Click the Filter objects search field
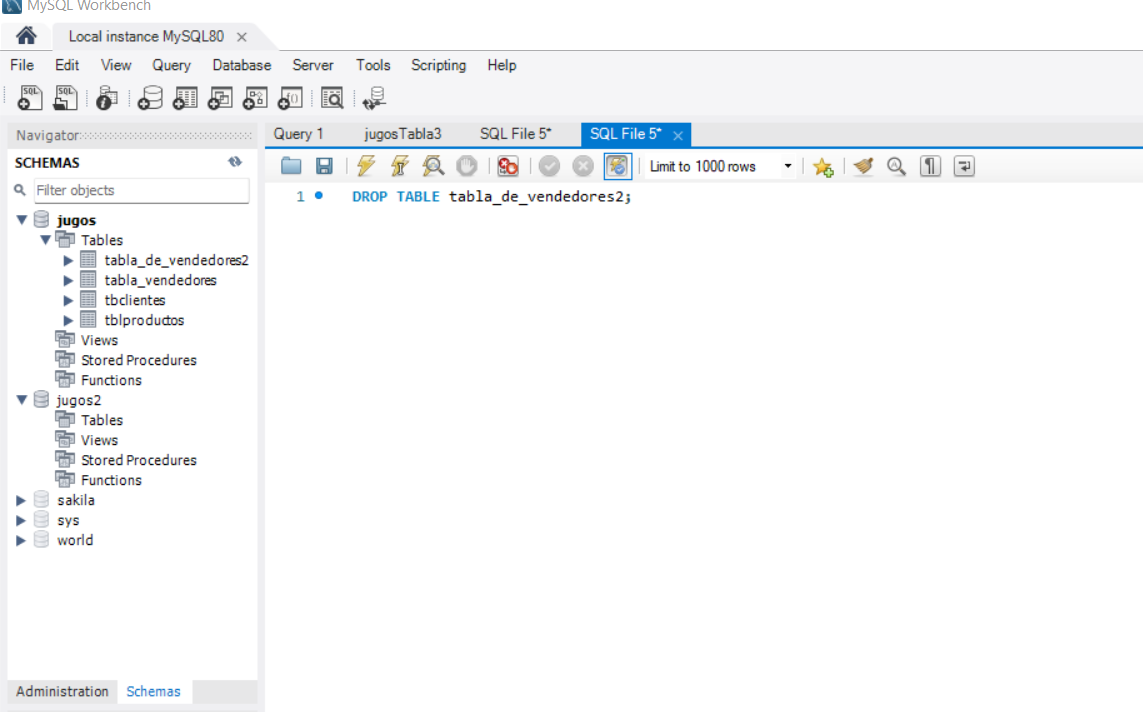Viewport: 1143px width, 712px height. tap(141, 190)
